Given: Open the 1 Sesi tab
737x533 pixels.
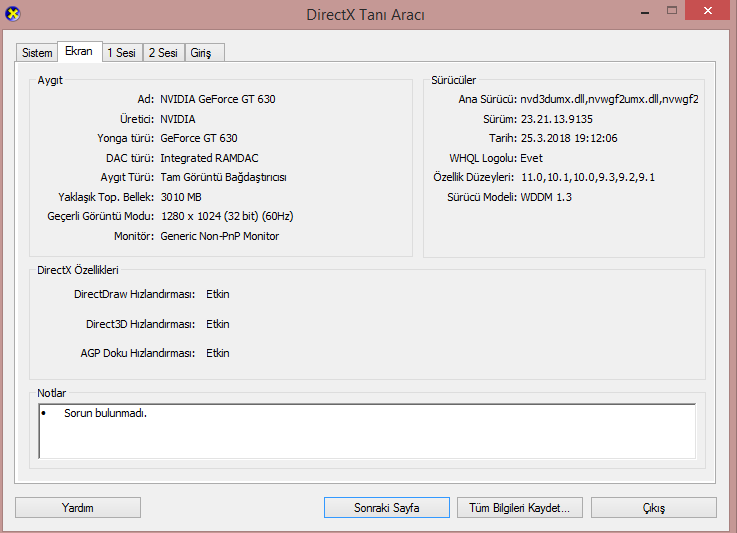Looking at the screenshot, I should pyautogui.click(x=121, y=53).
